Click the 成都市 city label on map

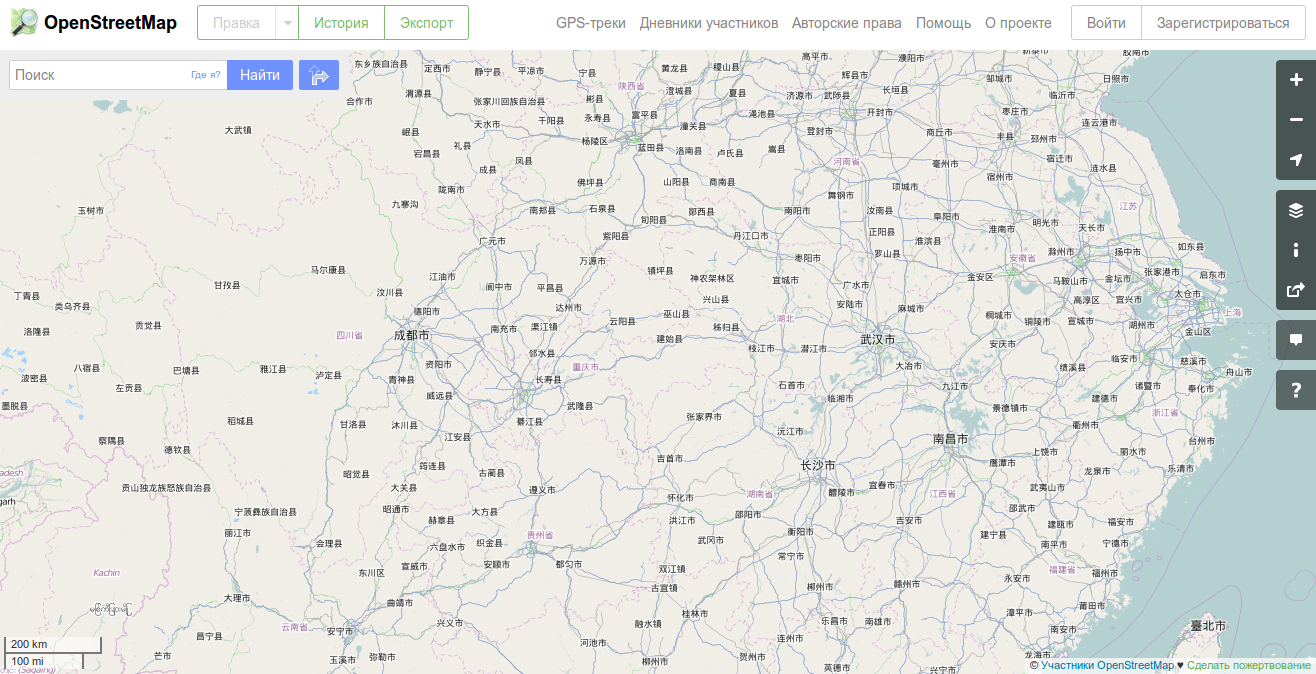click(411, 336)
